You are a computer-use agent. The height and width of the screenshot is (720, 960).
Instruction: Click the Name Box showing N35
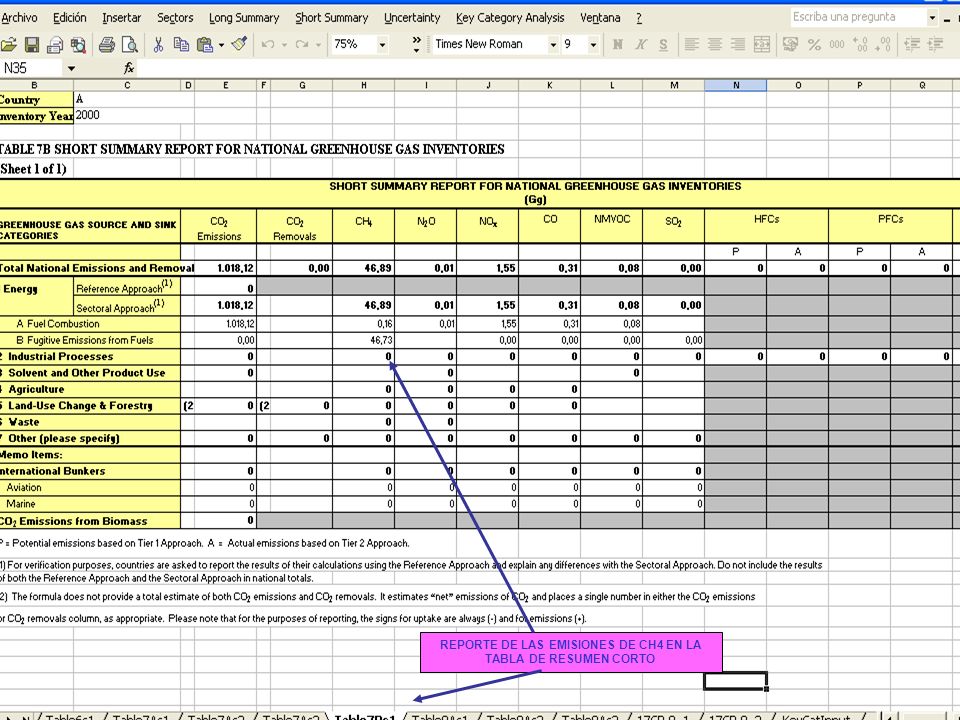tap(32, 68)
